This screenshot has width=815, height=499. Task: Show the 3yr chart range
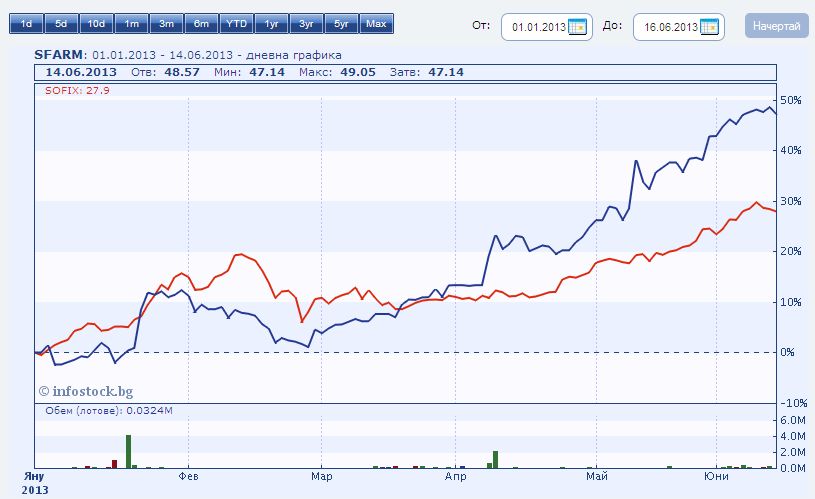click(306, 24)
